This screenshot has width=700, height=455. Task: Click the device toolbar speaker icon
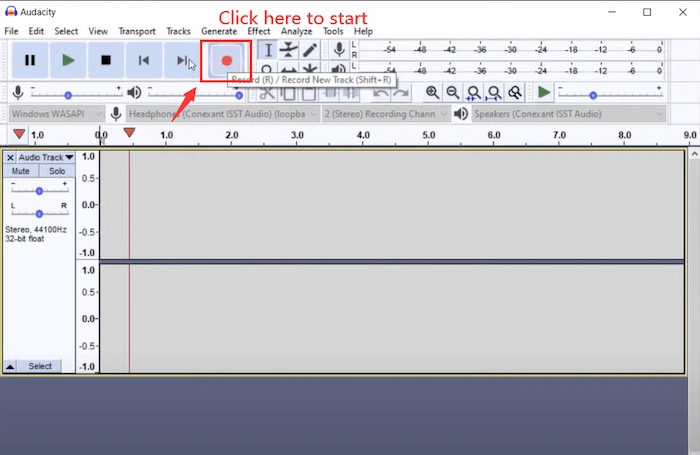point(461,114)
